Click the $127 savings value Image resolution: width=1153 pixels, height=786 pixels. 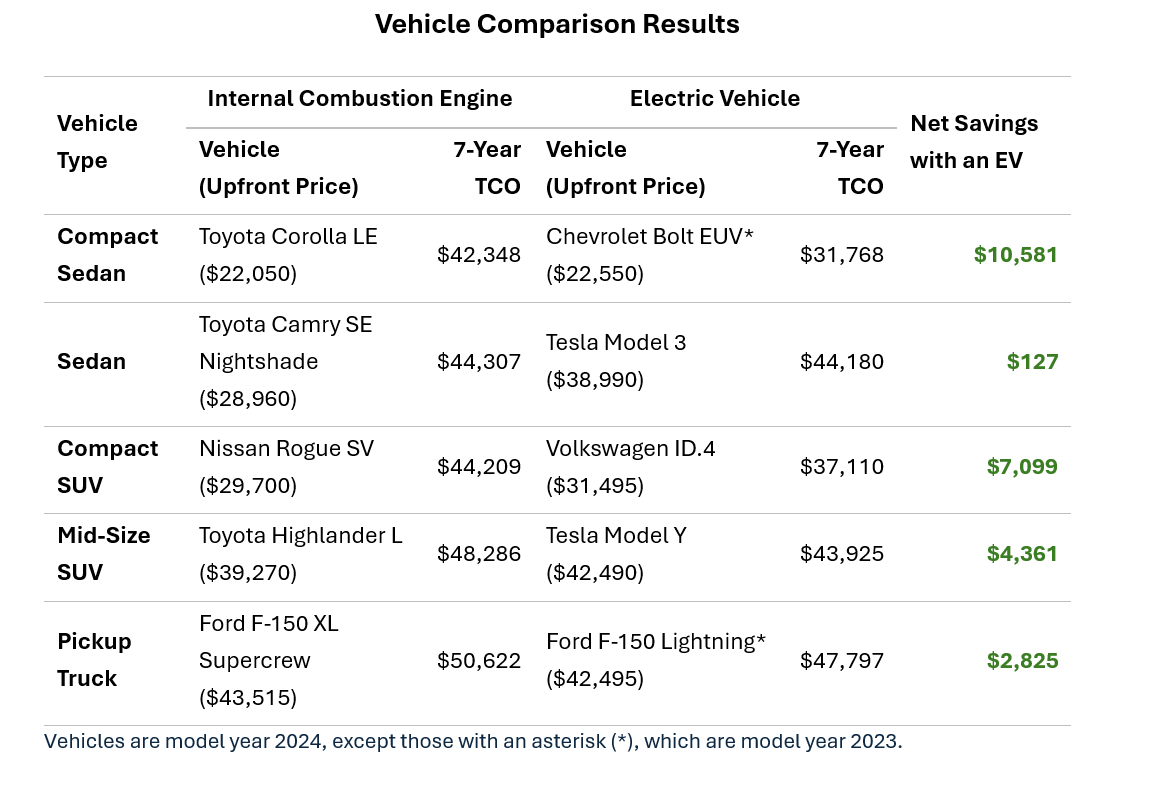(1032, 362)
